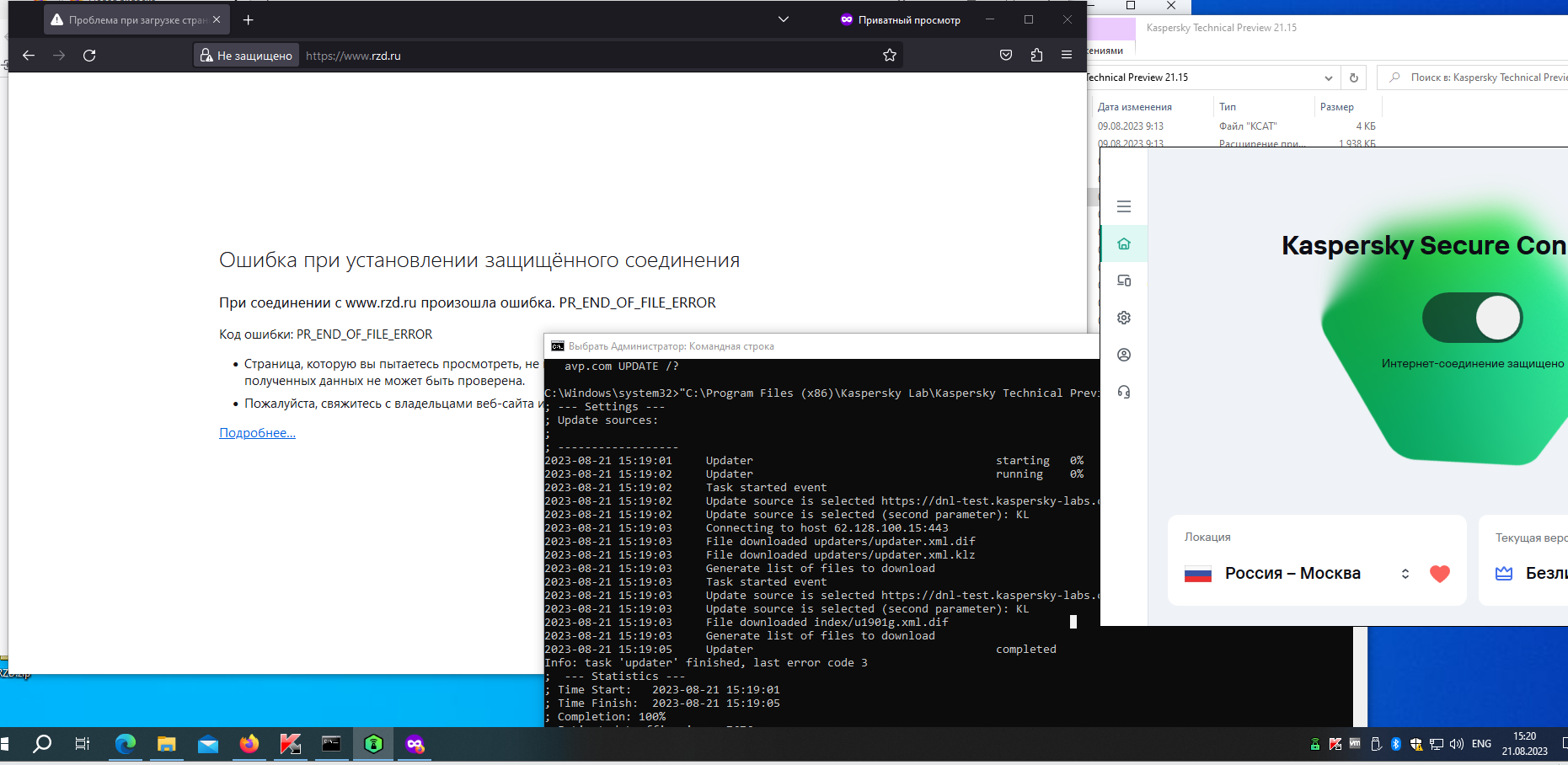Click VMware Tools tray icon
The image size is (1568, 765).
[x=1355, y=744]
